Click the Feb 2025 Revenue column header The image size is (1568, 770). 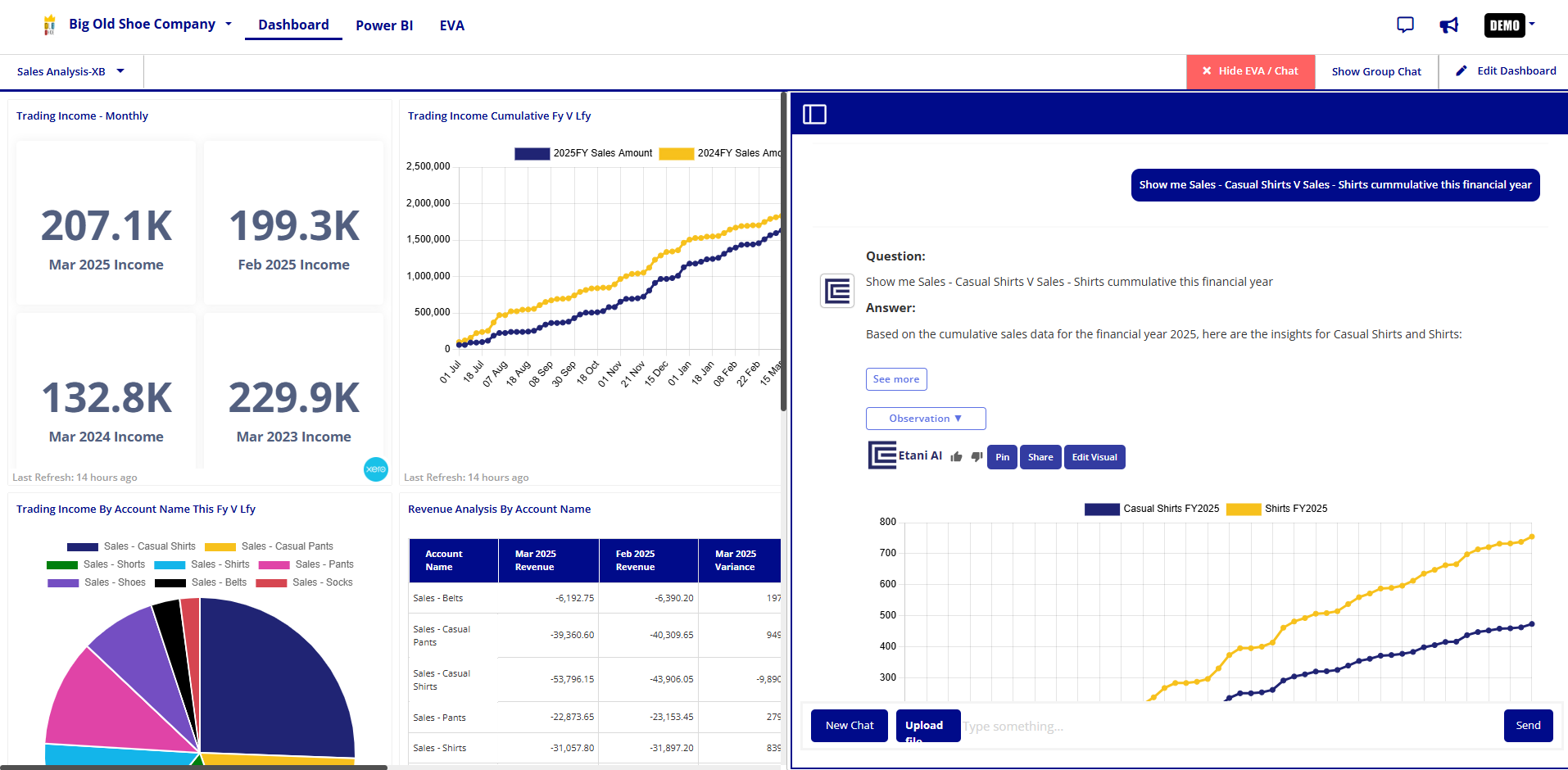(x=648, y=560)
